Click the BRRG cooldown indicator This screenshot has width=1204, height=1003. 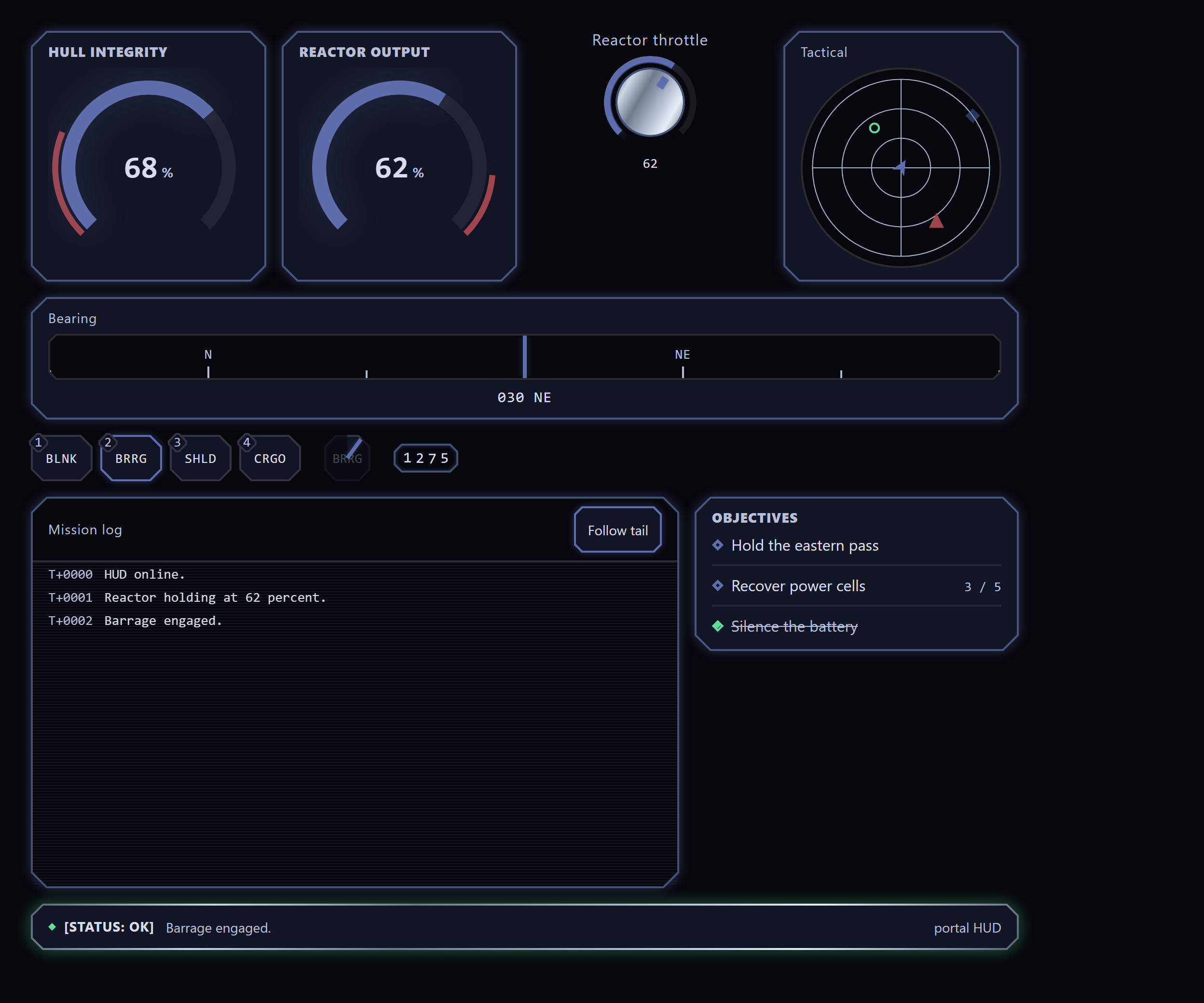[347, 458]
